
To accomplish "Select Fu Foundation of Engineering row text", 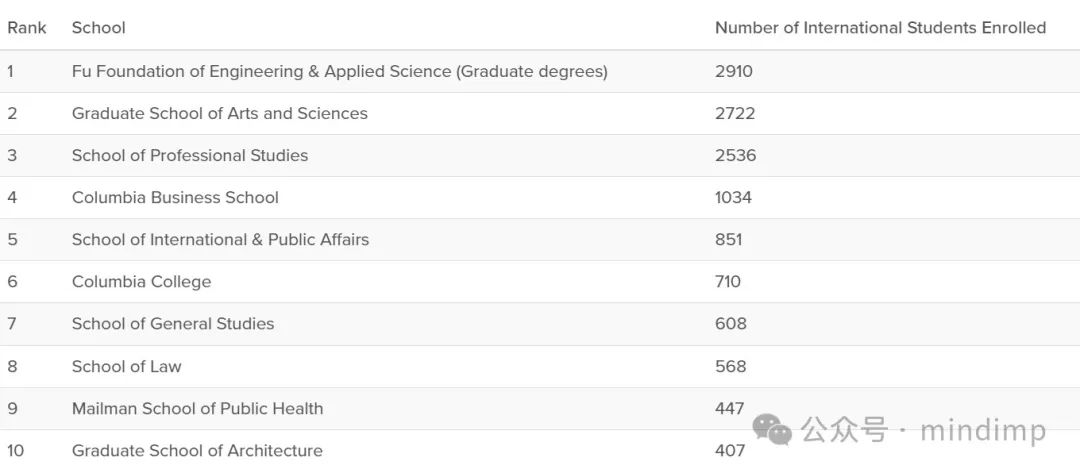I will [x=340, y=71].
